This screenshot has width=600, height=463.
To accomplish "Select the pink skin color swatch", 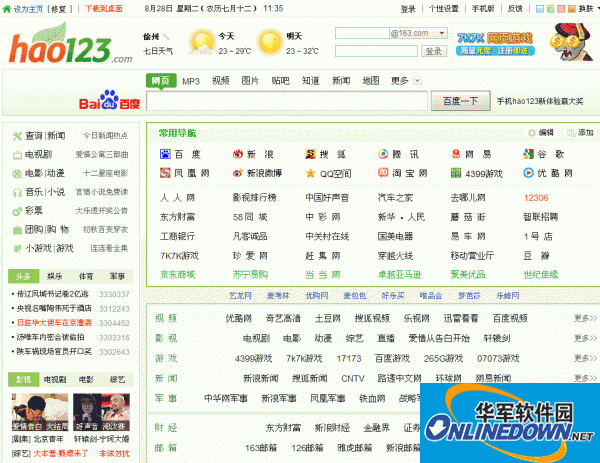I will tap(561, 9).
